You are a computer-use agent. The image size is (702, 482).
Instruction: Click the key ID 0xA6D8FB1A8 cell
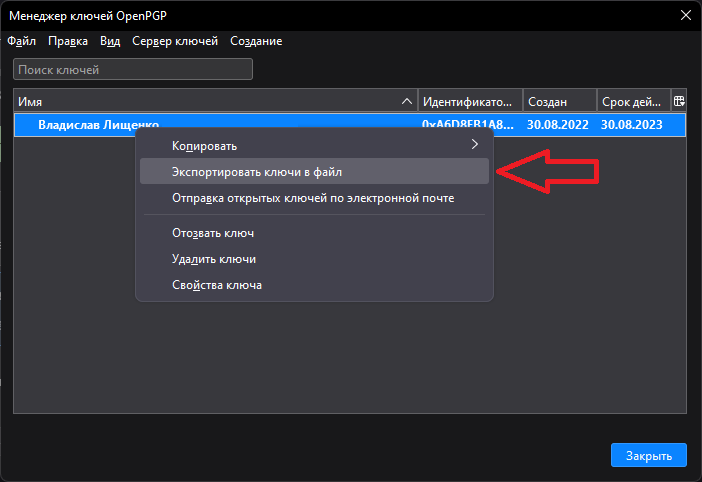tap(467, 124)
